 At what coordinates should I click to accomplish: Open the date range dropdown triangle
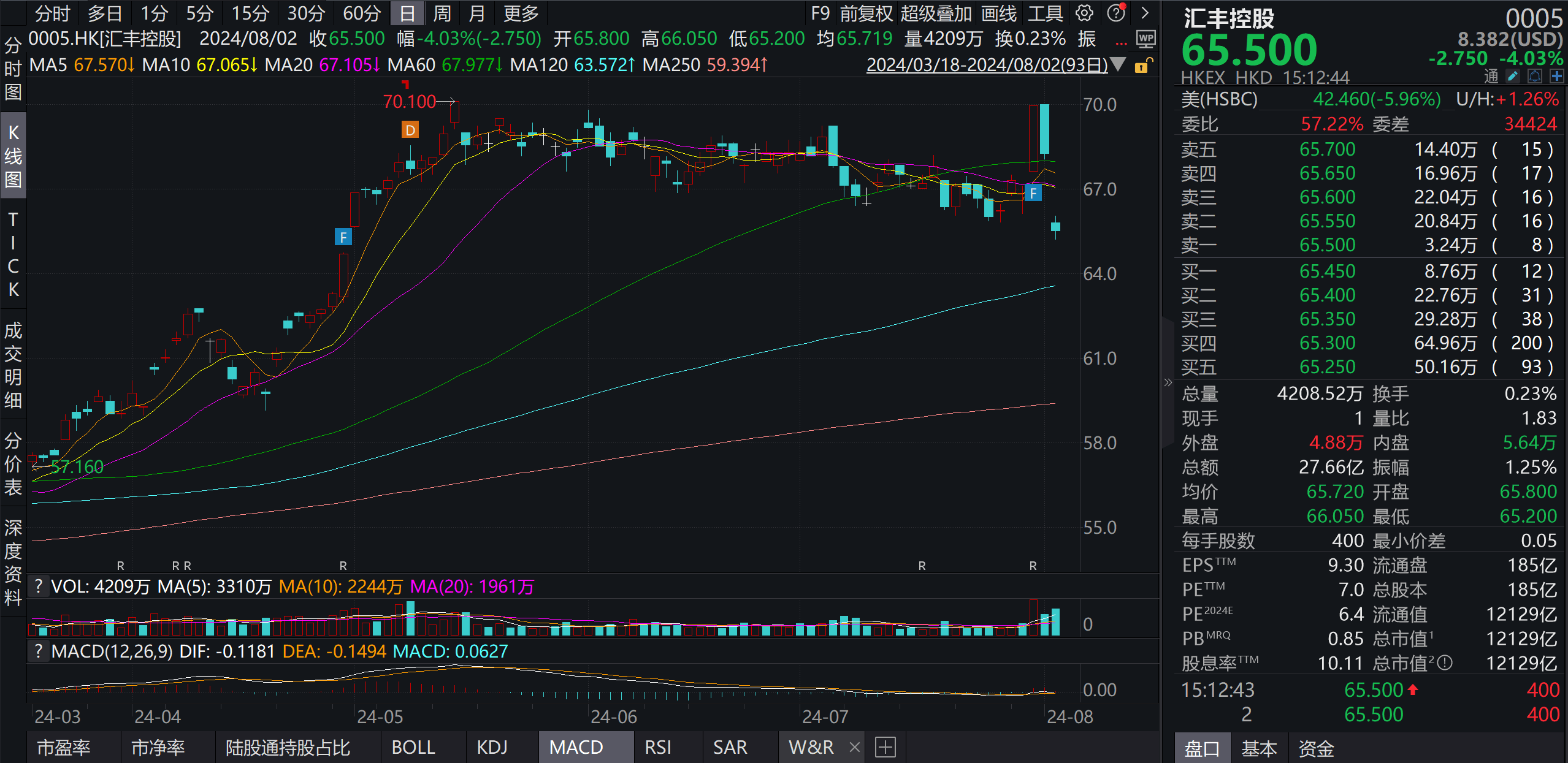point(1118,64)
